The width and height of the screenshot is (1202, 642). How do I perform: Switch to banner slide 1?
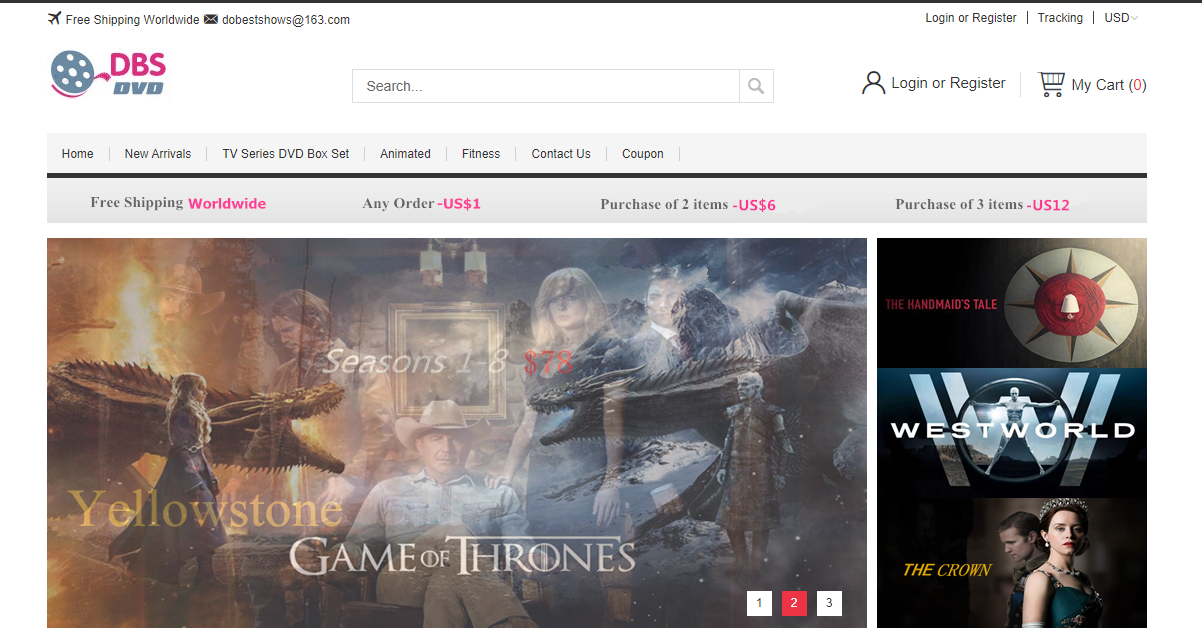(759, 603)
